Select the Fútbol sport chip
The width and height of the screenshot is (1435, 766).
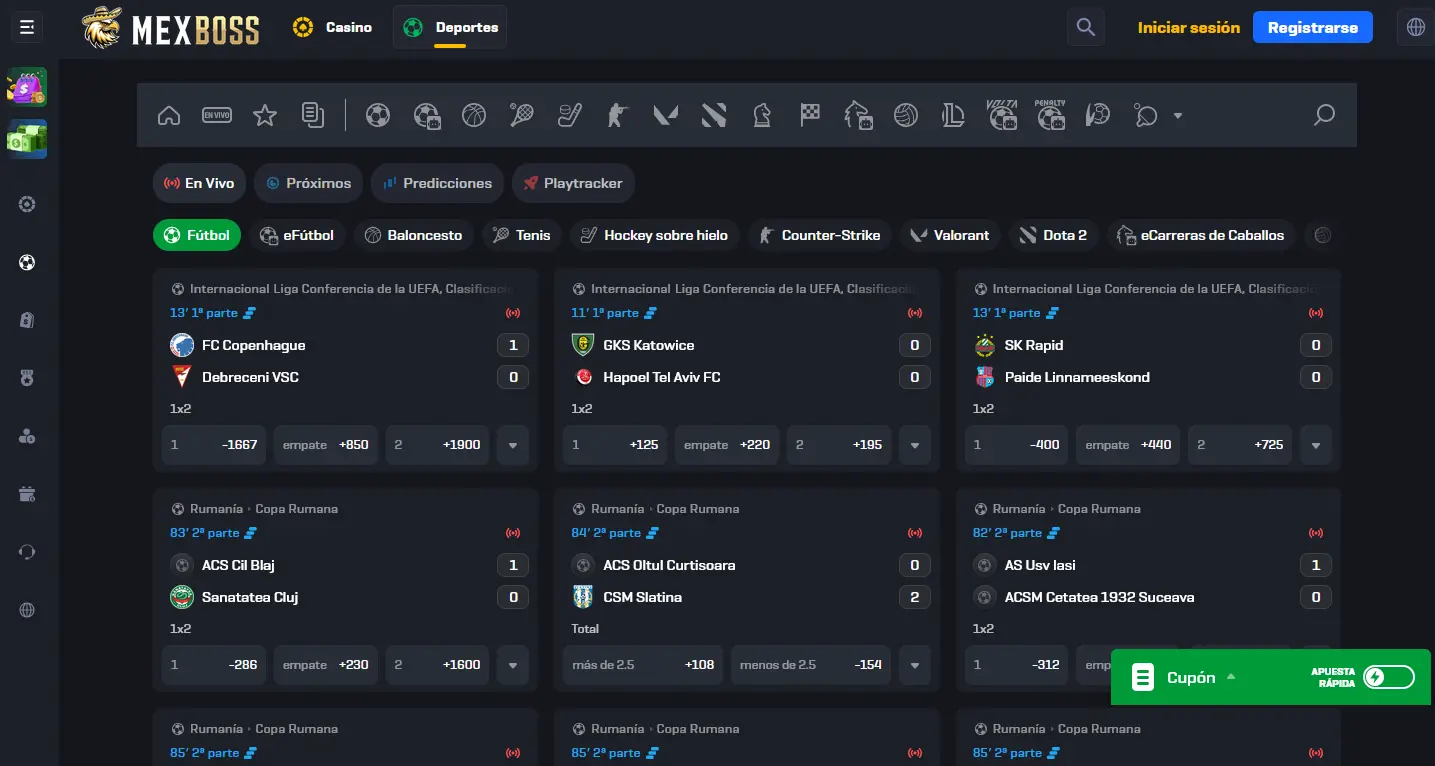click(197, 235)
